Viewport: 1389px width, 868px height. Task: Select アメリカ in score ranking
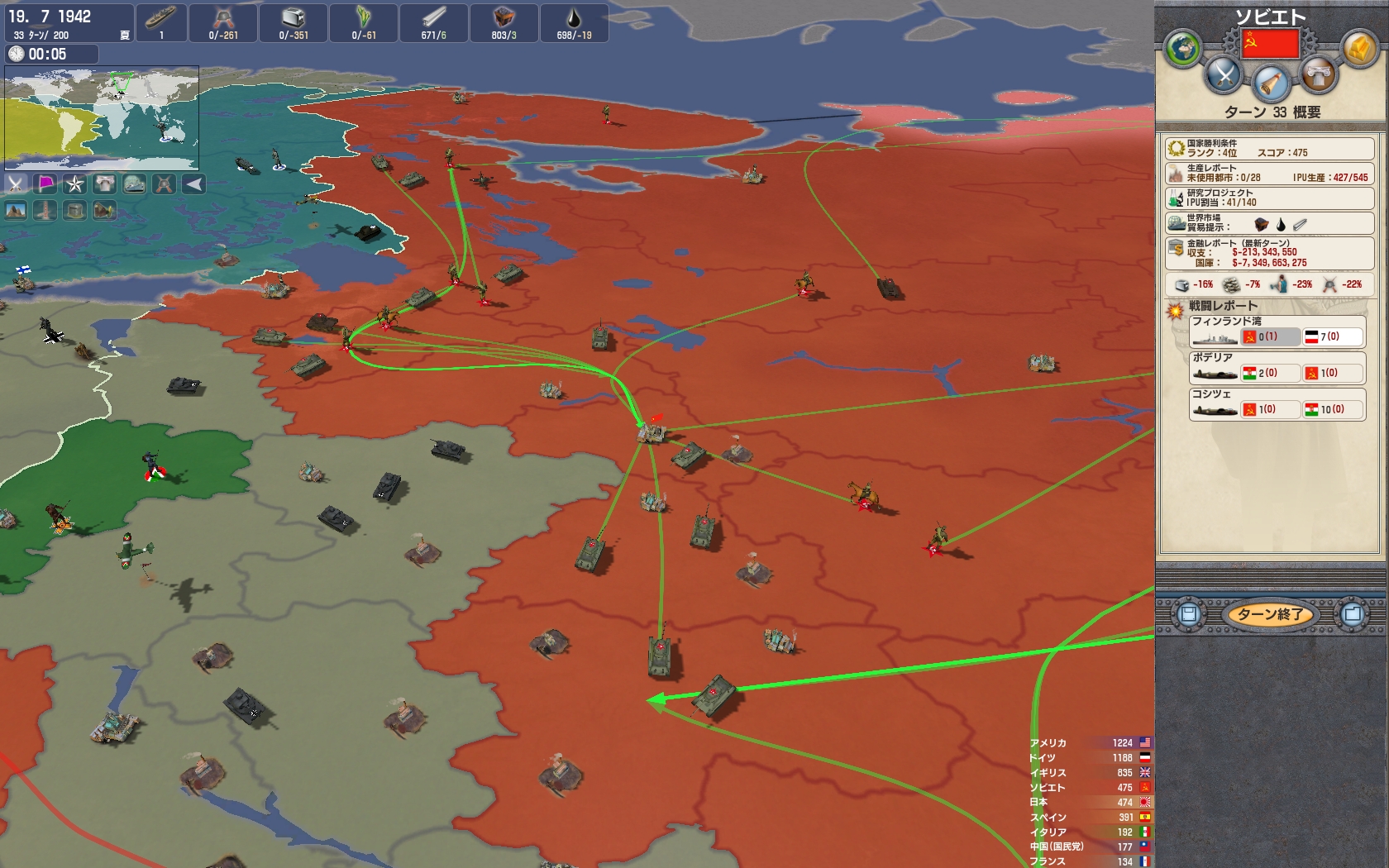pyautogui.click(x=1091, y=743)
